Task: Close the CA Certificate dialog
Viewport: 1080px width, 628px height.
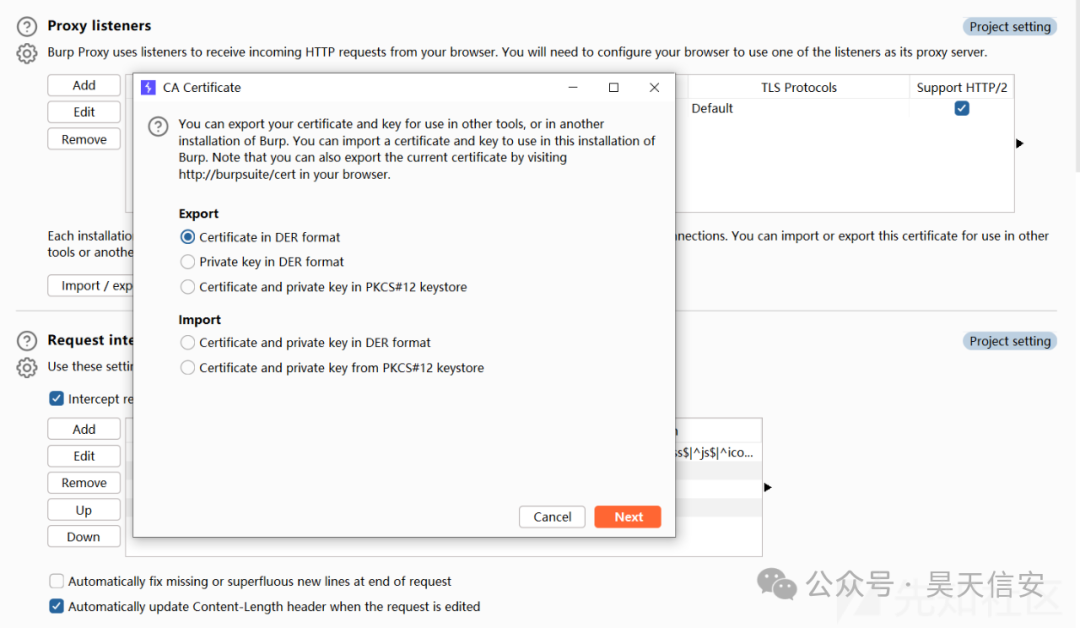Action: (654, 87)
